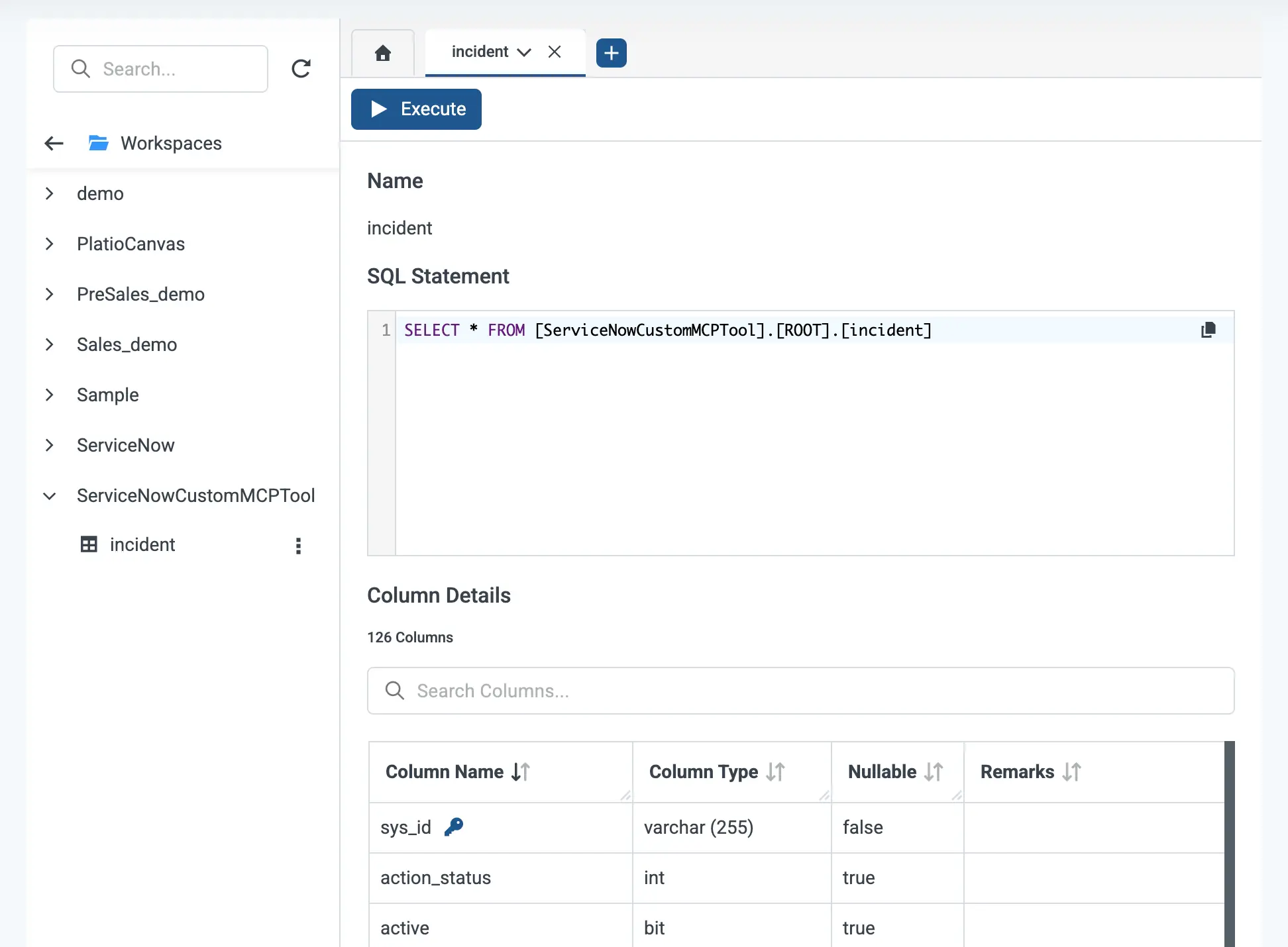The height and width of the screenshot is (947, 1288).
Task: Open the incident table's three-dot menu
Action: 298,545
